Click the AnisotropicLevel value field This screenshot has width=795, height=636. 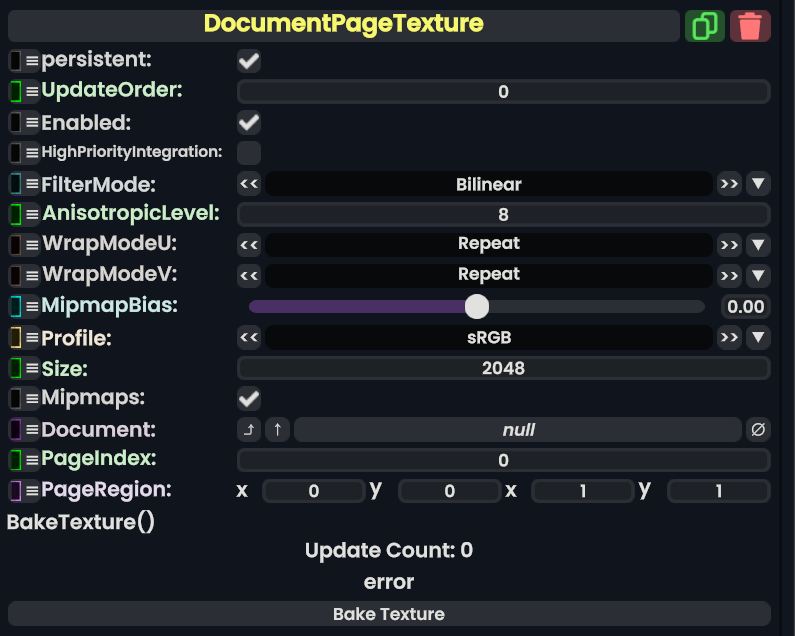(503, 214)
